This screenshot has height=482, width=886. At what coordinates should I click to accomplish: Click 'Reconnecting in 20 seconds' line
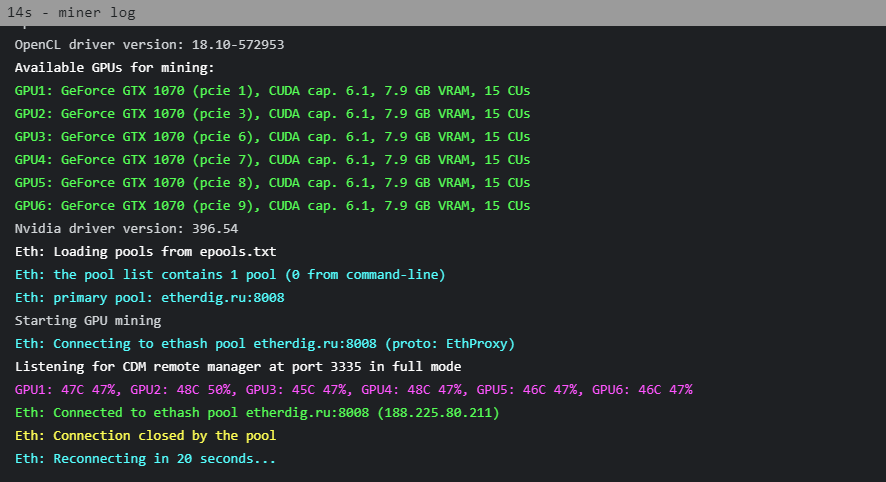point(145,459)
